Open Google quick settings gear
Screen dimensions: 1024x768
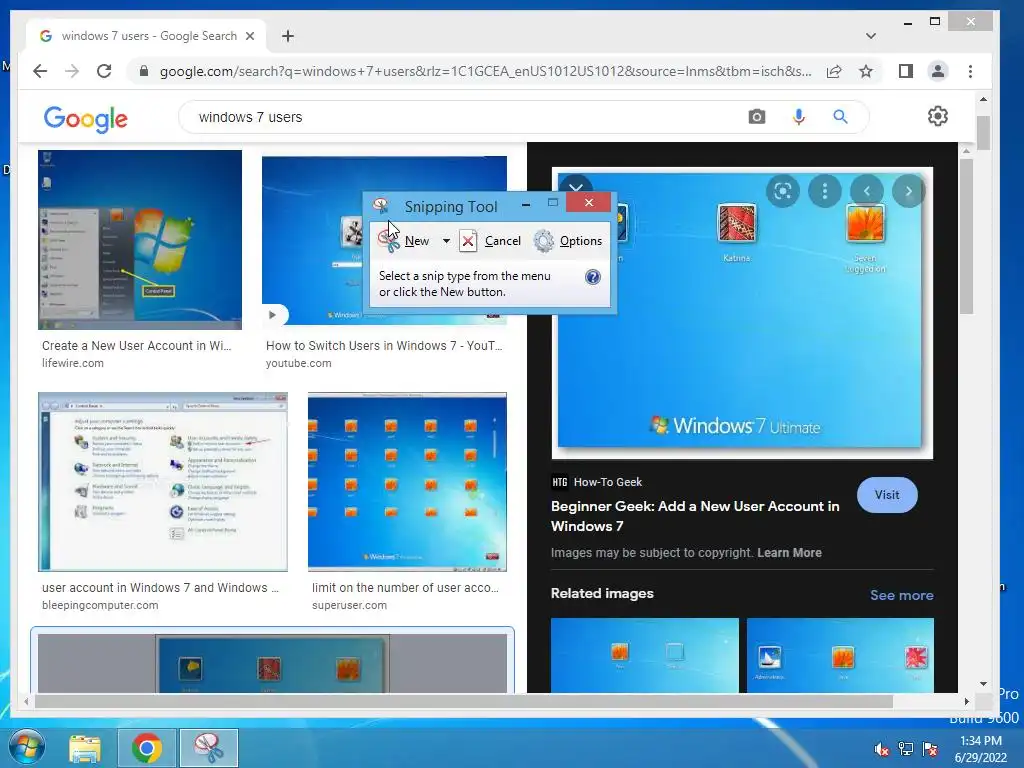click(938, 116)
